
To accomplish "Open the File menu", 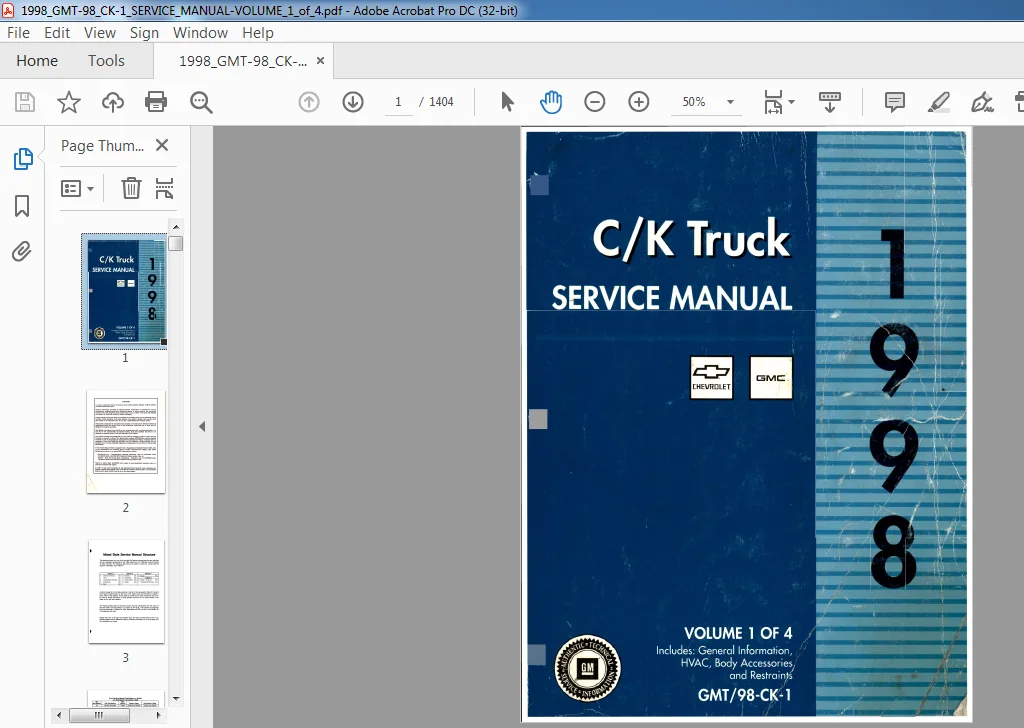I will [x=18, y=33].
